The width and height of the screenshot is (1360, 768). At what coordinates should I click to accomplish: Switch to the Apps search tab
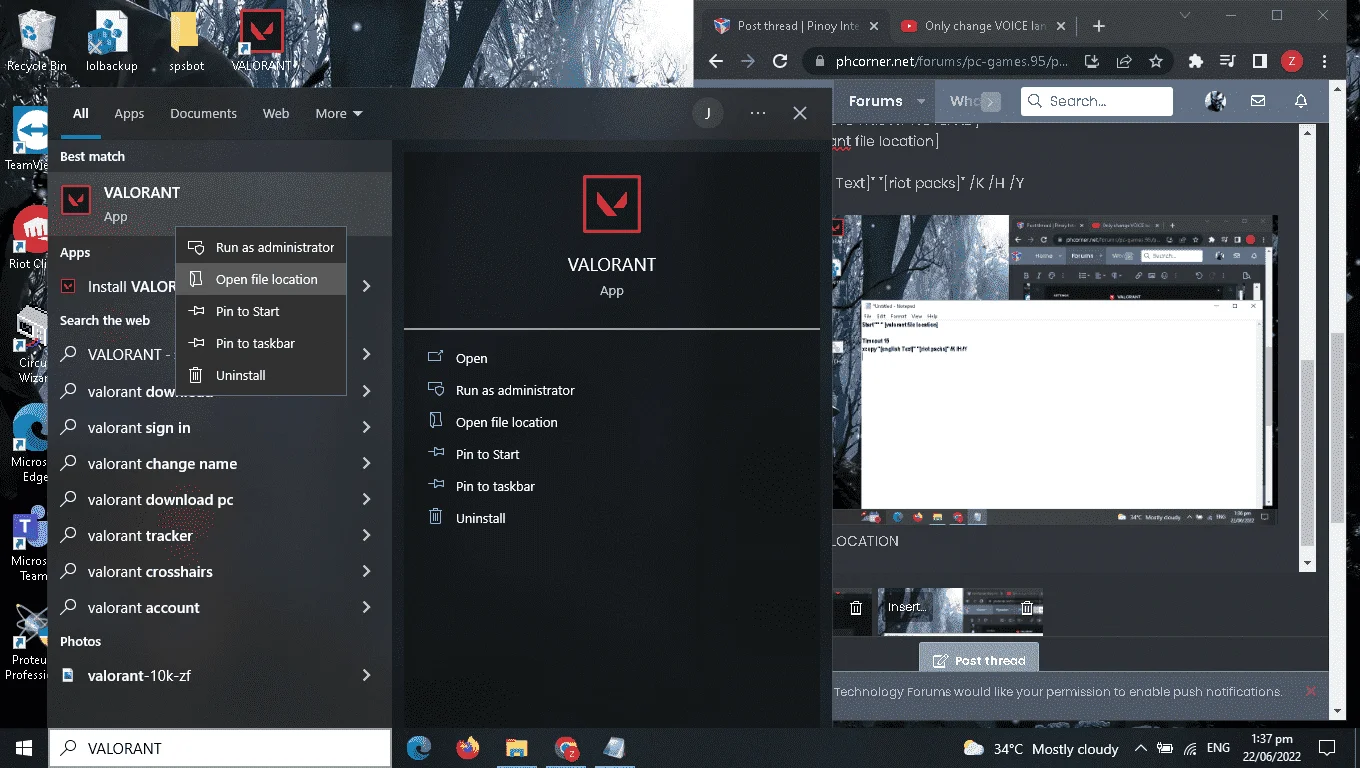coord(129,113)
